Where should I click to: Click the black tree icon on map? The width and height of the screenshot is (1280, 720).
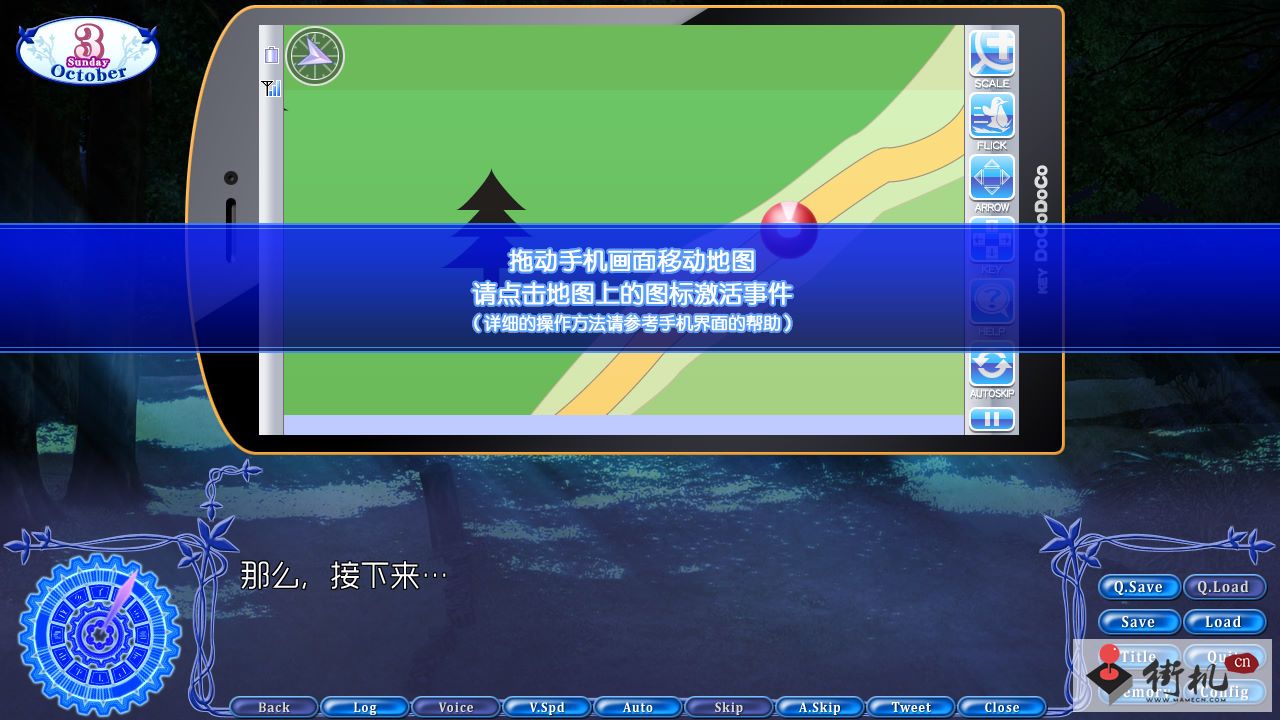pos(491,225)
